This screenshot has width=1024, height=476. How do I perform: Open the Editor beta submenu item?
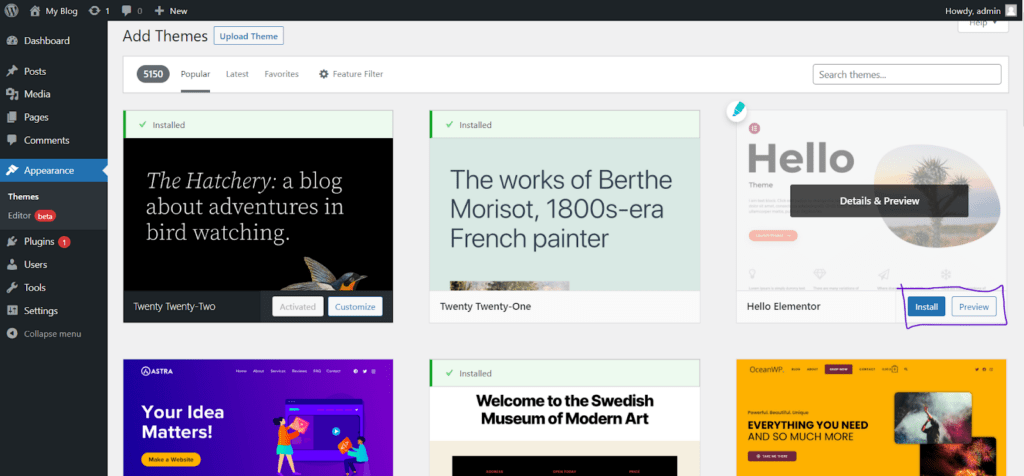point(31,215)
